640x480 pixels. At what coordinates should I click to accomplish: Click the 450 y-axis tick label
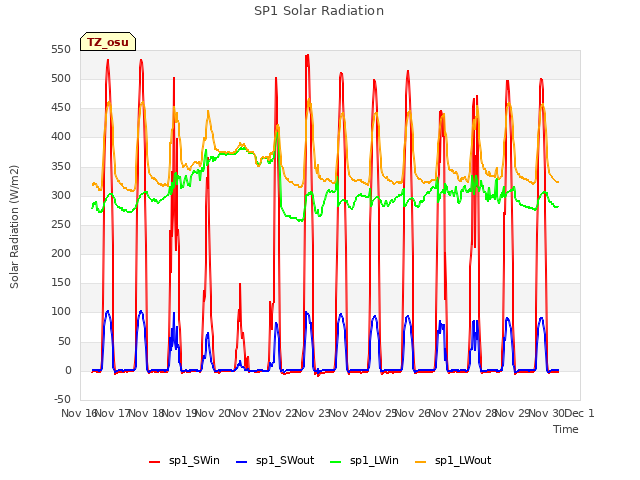[61, 108]
